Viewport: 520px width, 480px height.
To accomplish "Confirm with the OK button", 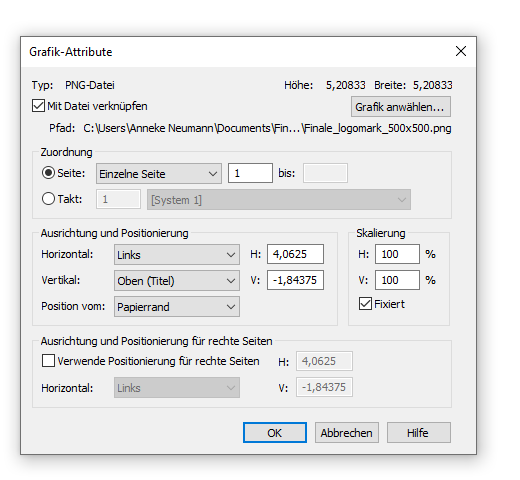I will tap(275, 433).
